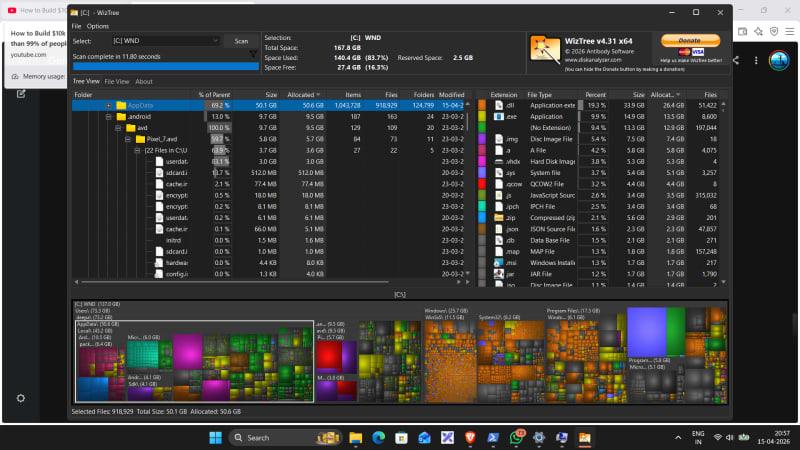Click the 50.1 GB size cell of AppData
Viewport: 800px width, 450px height.
(266, 105)
